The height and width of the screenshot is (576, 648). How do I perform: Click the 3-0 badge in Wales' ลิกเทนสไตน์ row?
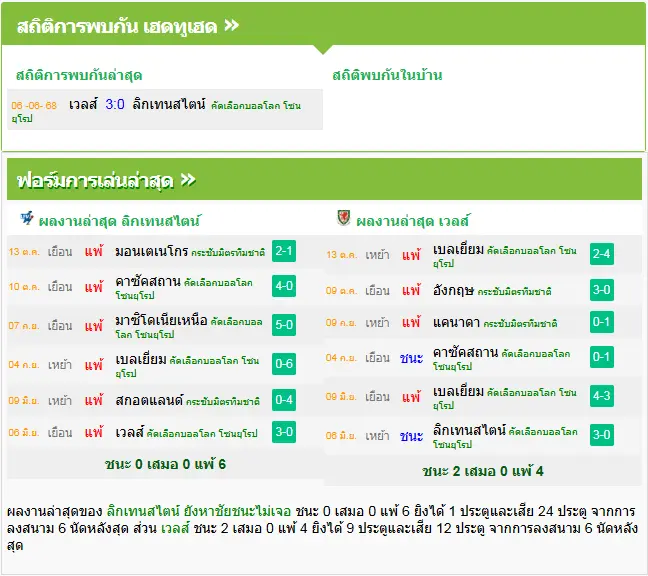602,435
